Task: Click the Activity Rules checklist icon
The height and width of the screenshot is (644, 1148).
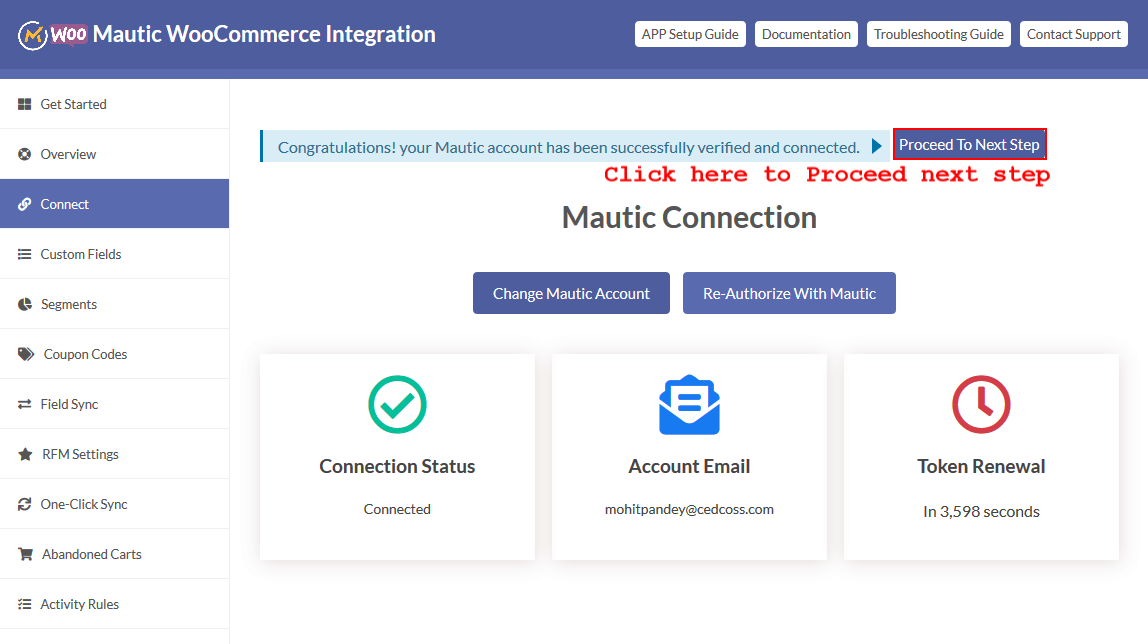Action: point(24,604)
